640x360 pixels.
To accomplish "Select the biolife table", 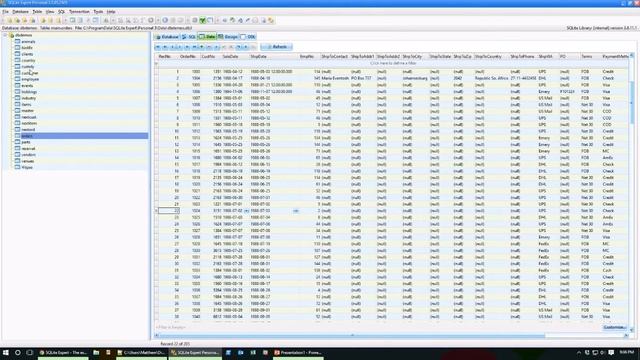I will (27, 48).
